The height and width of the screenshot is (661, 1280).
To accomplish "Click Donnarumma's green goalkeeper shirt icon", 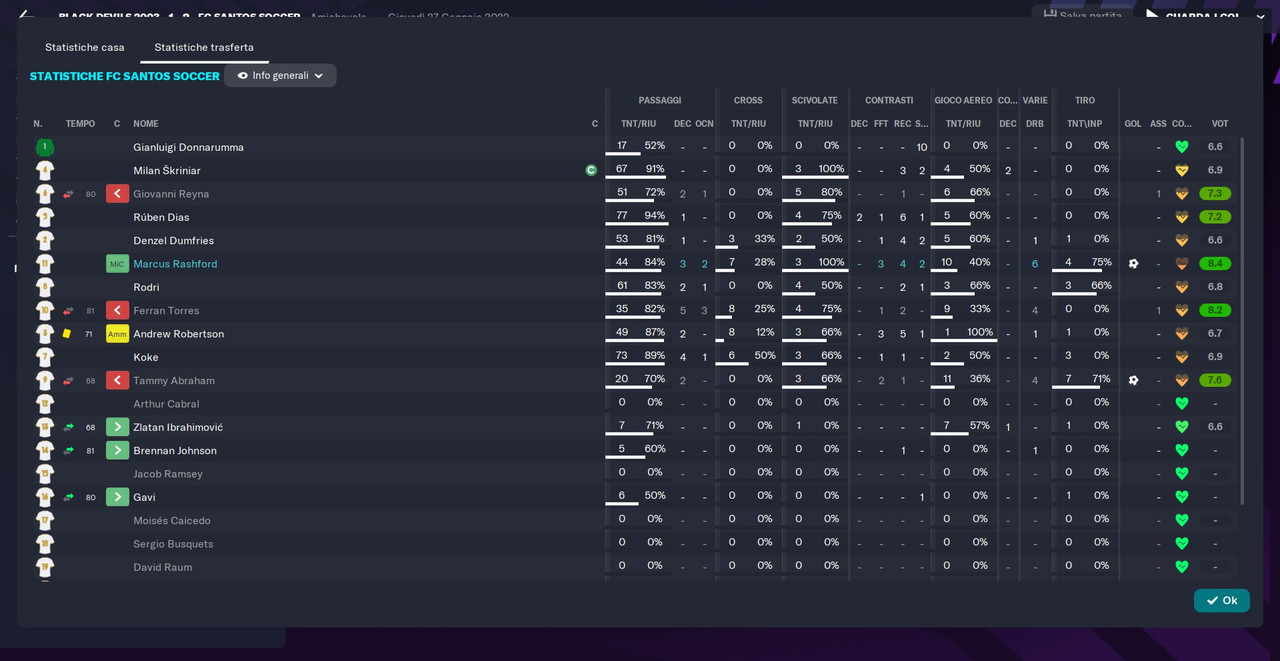I will point(45,147).
